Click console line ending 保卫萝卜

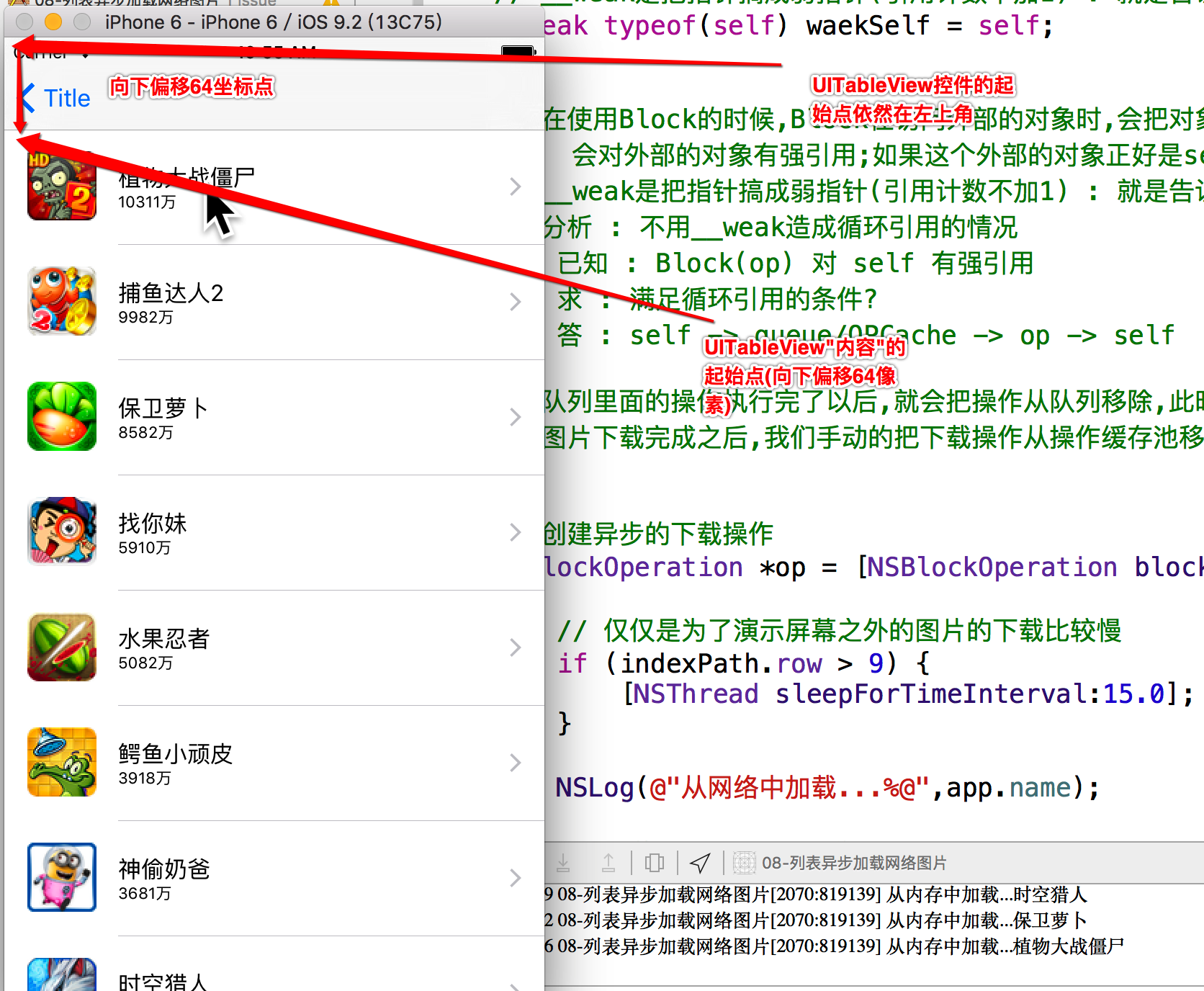[816, 920]
